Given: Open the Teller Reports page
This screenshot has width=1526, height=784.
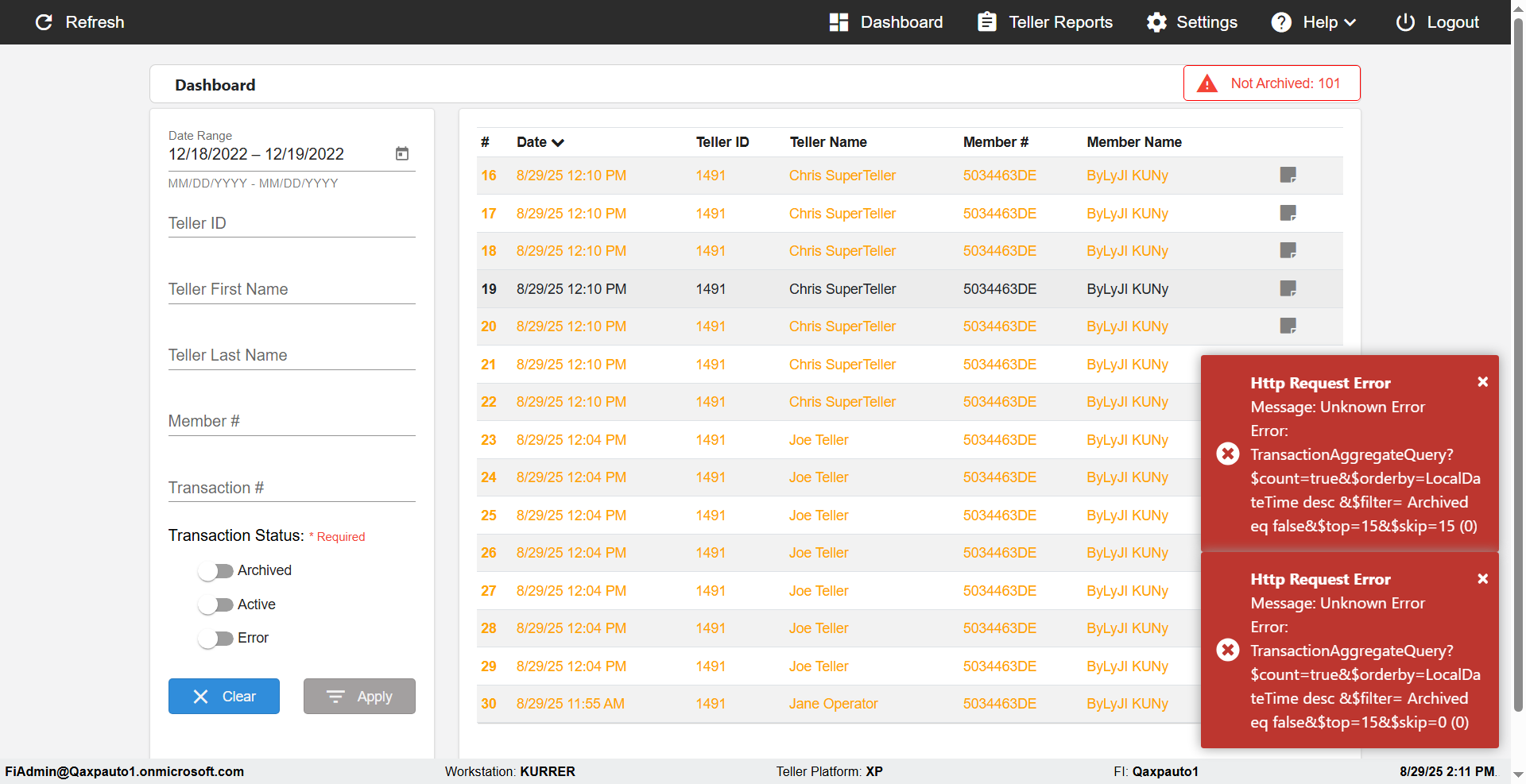Looking at the screenshot, I should (1045, 22).
